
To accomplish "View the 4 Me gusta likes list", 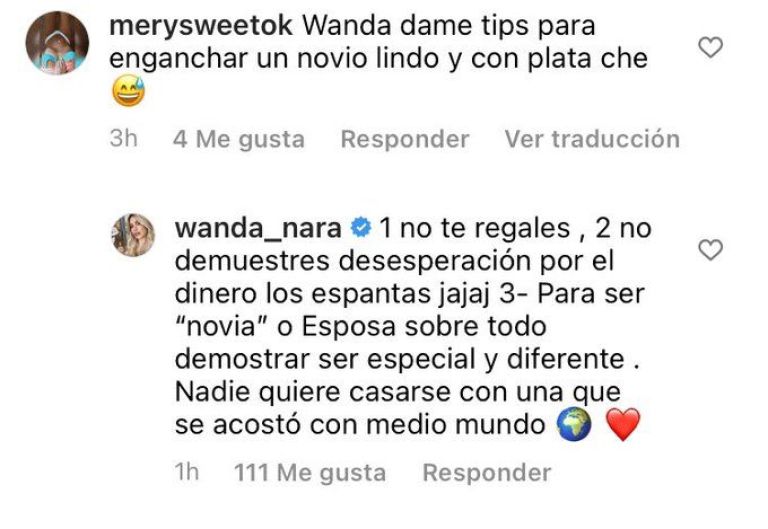I will (239, 139).
